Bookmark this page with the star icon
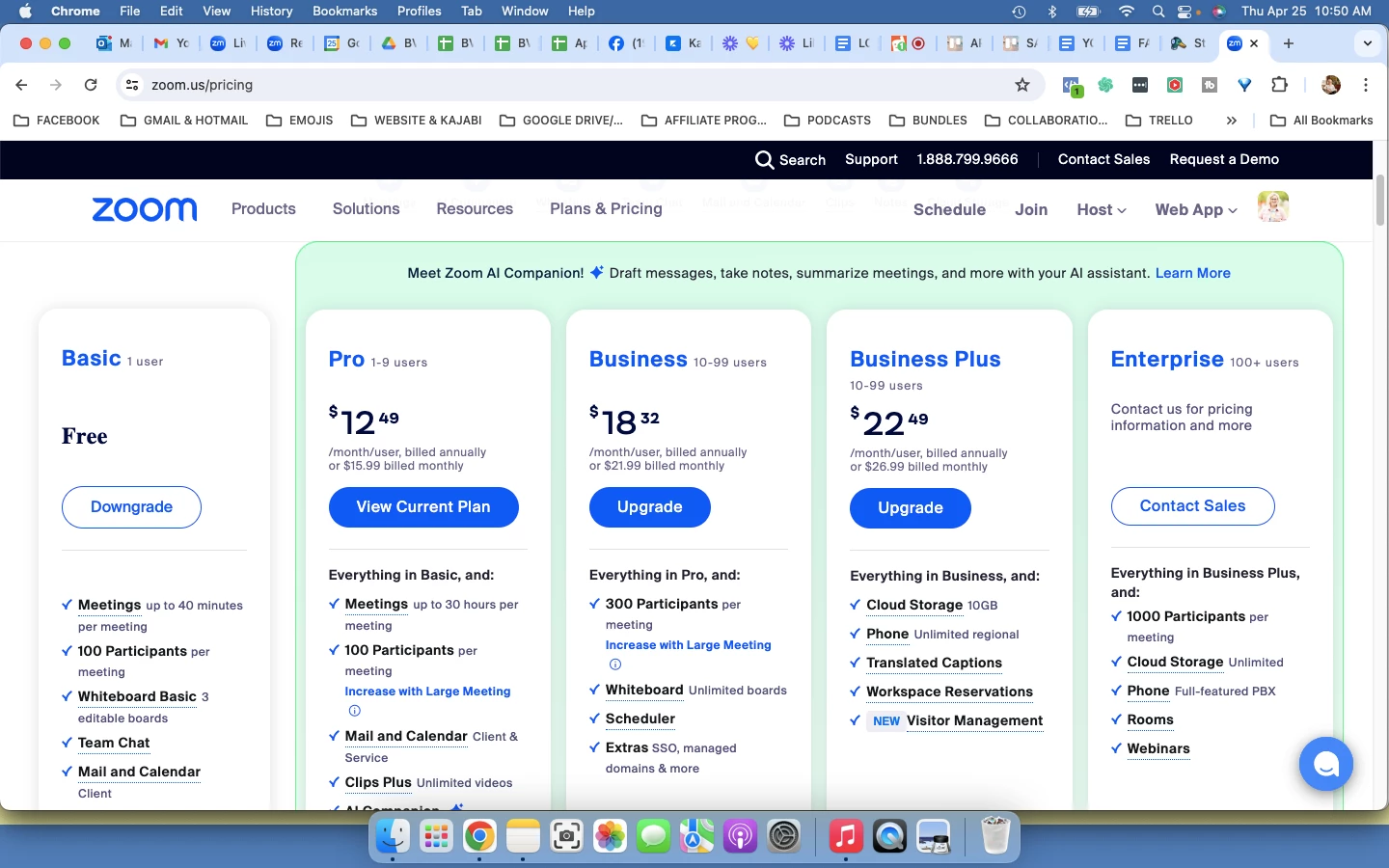The image size is (1389, 868). click(1022, 85)
